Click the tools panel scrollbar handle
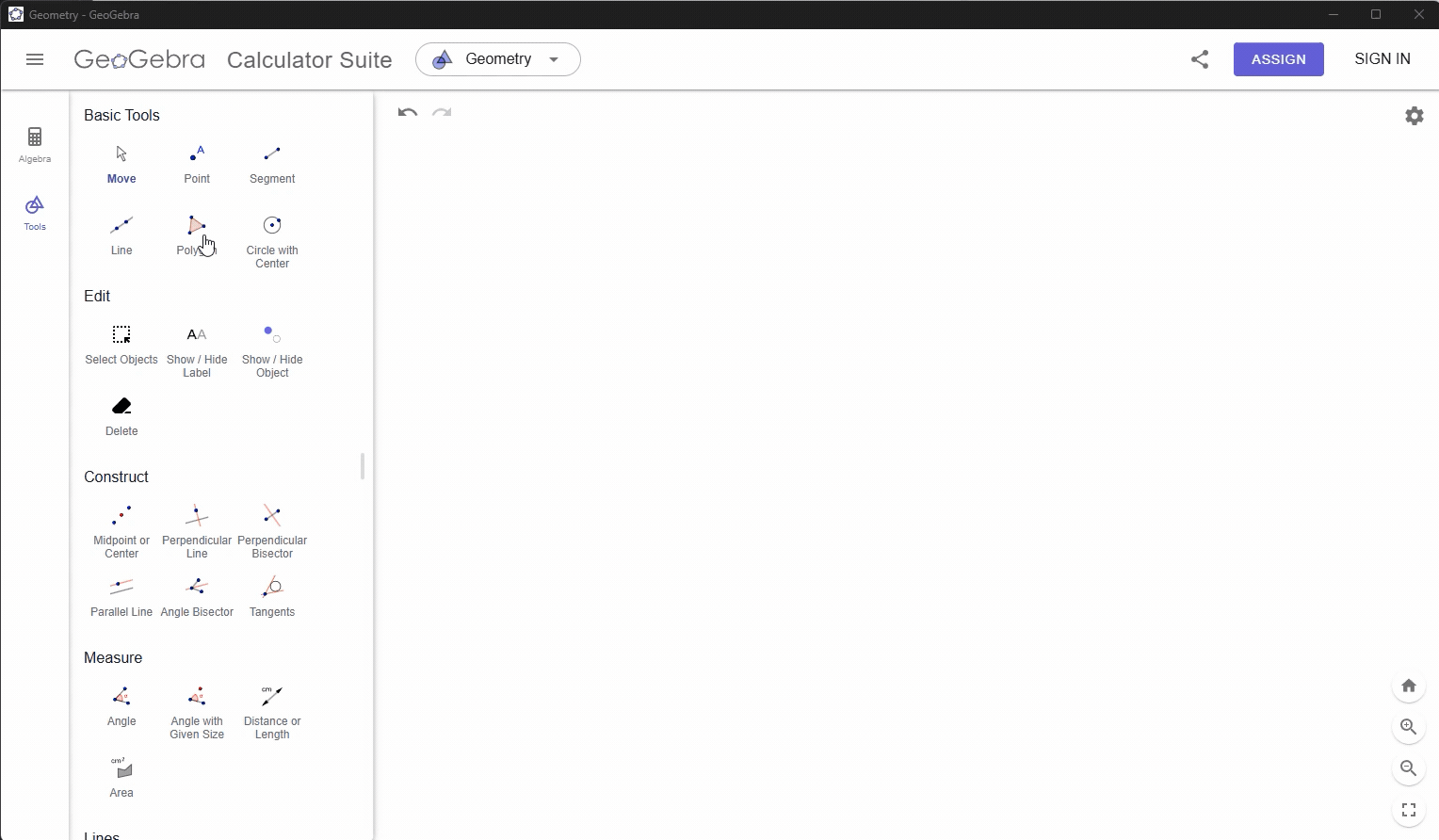1439x840 pixels. tap(363, 466)
